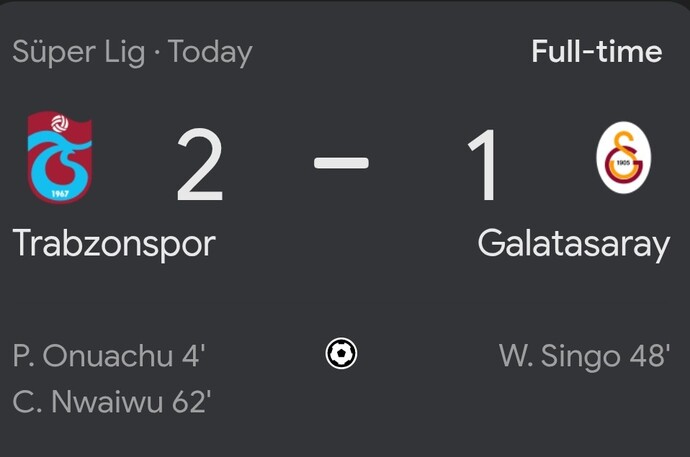View W. Singo goal entry

(584, 355)
